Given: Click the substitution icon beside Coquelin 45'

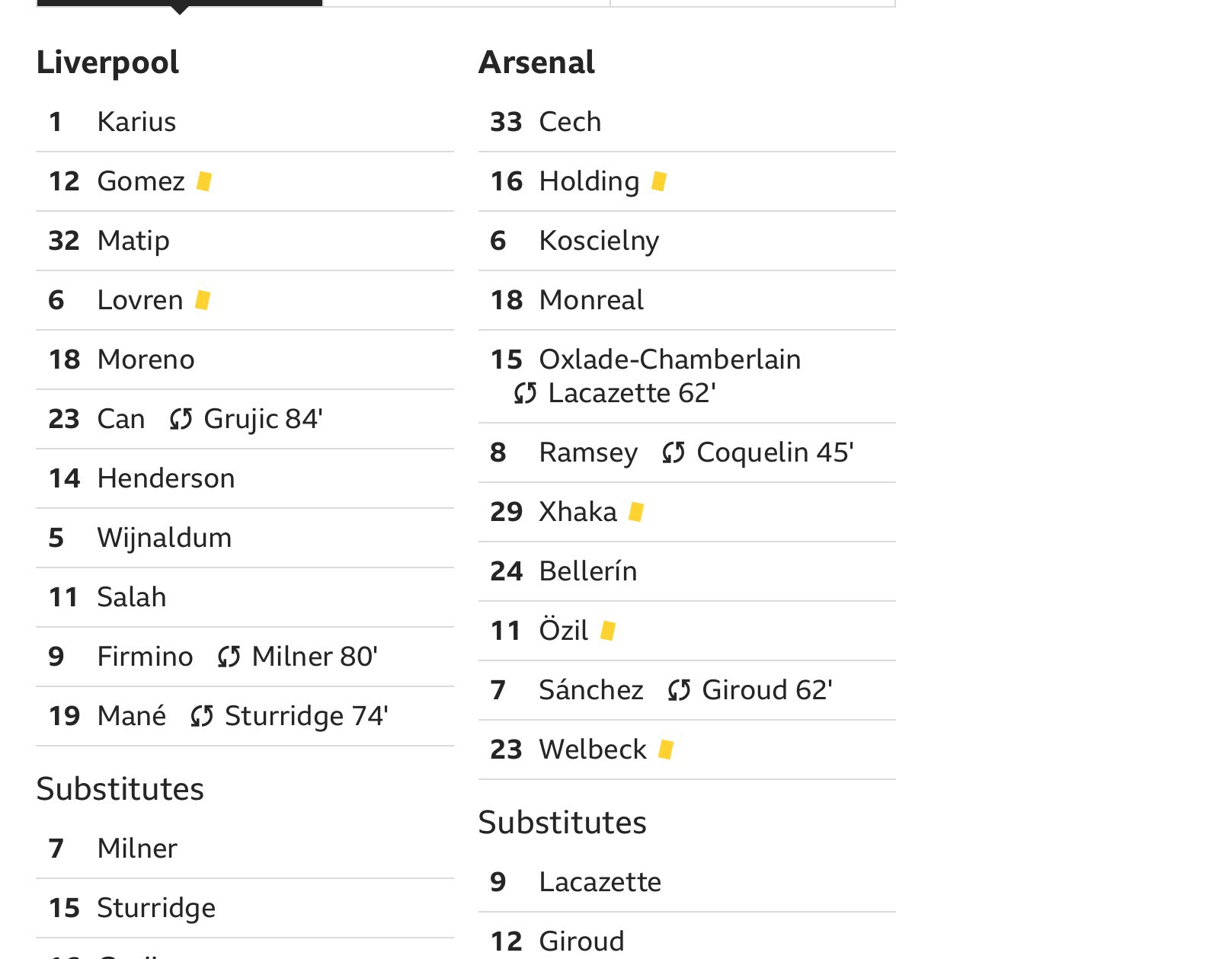Looking at the screenshot, I should click(x=674, y=452).
